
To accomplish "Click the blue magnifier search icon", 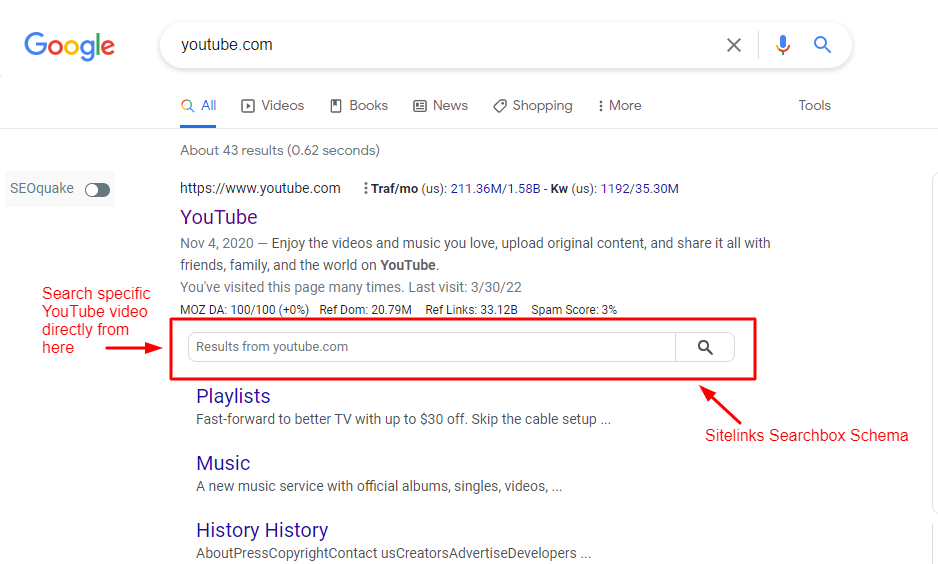I will pyautogui.click(x=822, y=45).
